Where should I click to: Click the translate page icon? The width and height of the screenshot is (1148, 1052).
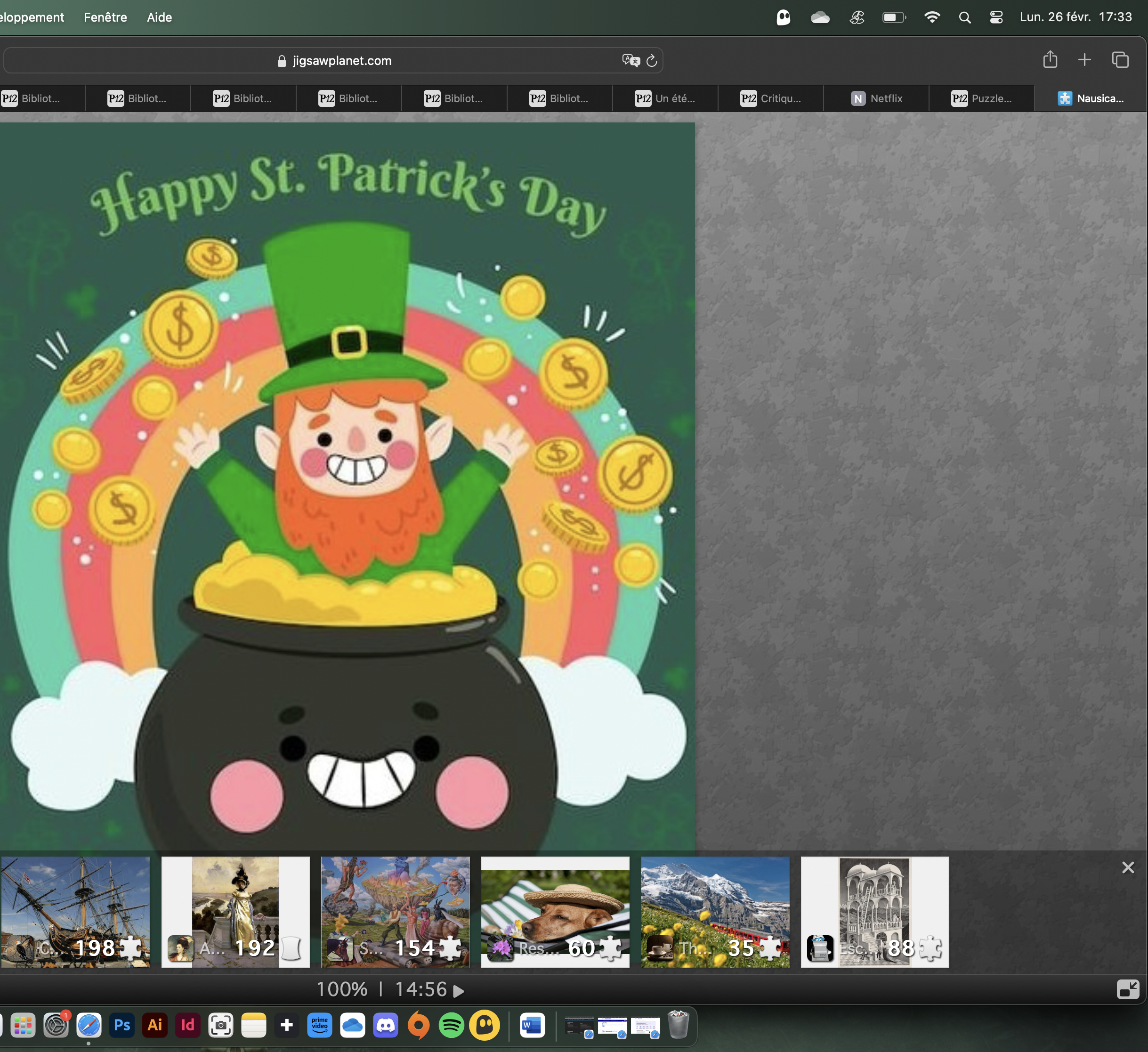(631, 60)
